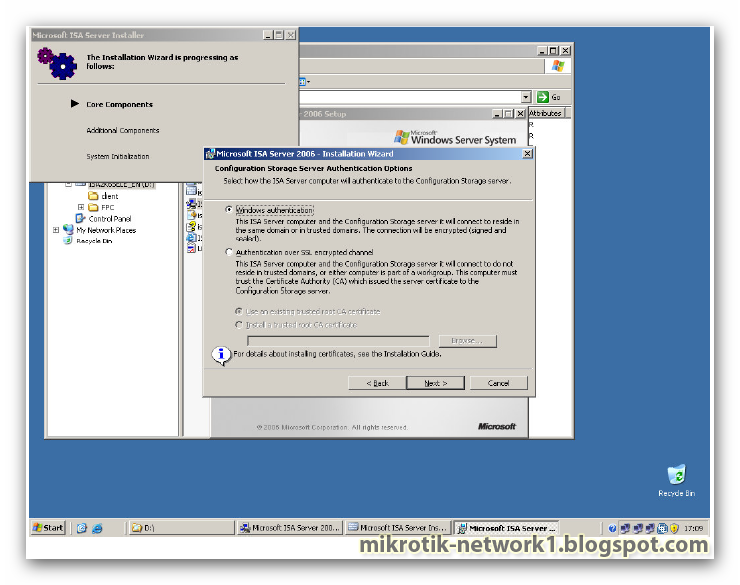740x585 pixels.
Task: Click the Windows Server System logo
Action: click(x=455, y=138)
